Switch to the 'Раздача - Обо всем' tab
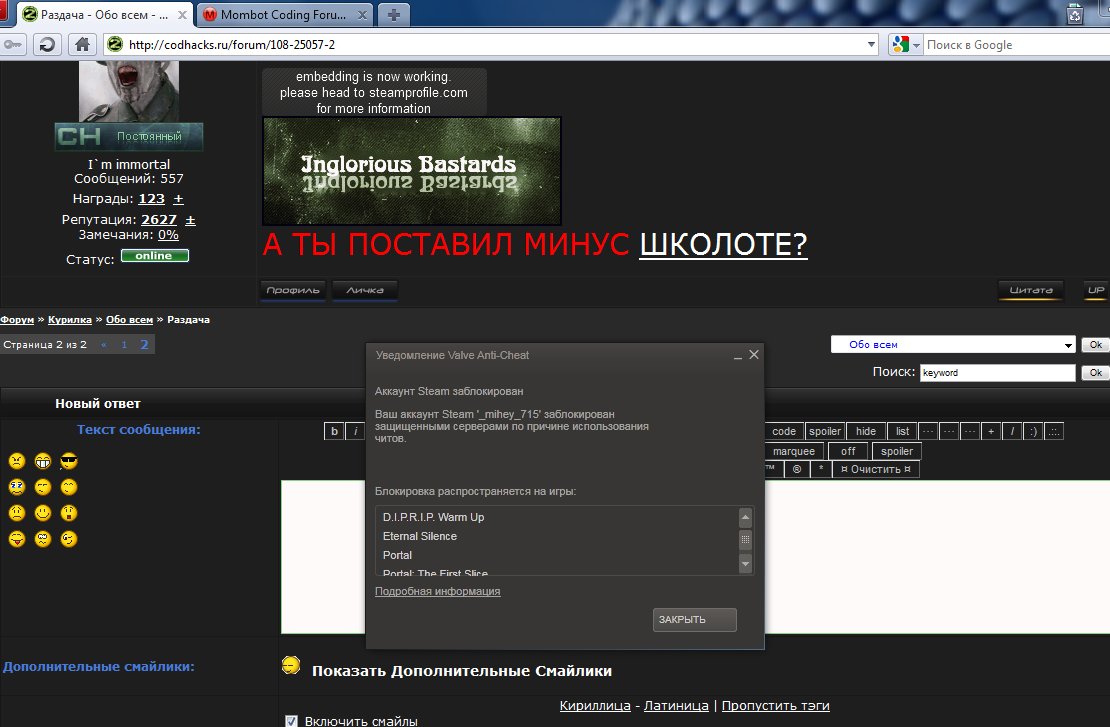This screenshot has height=727, width=1110. (104, 15)
